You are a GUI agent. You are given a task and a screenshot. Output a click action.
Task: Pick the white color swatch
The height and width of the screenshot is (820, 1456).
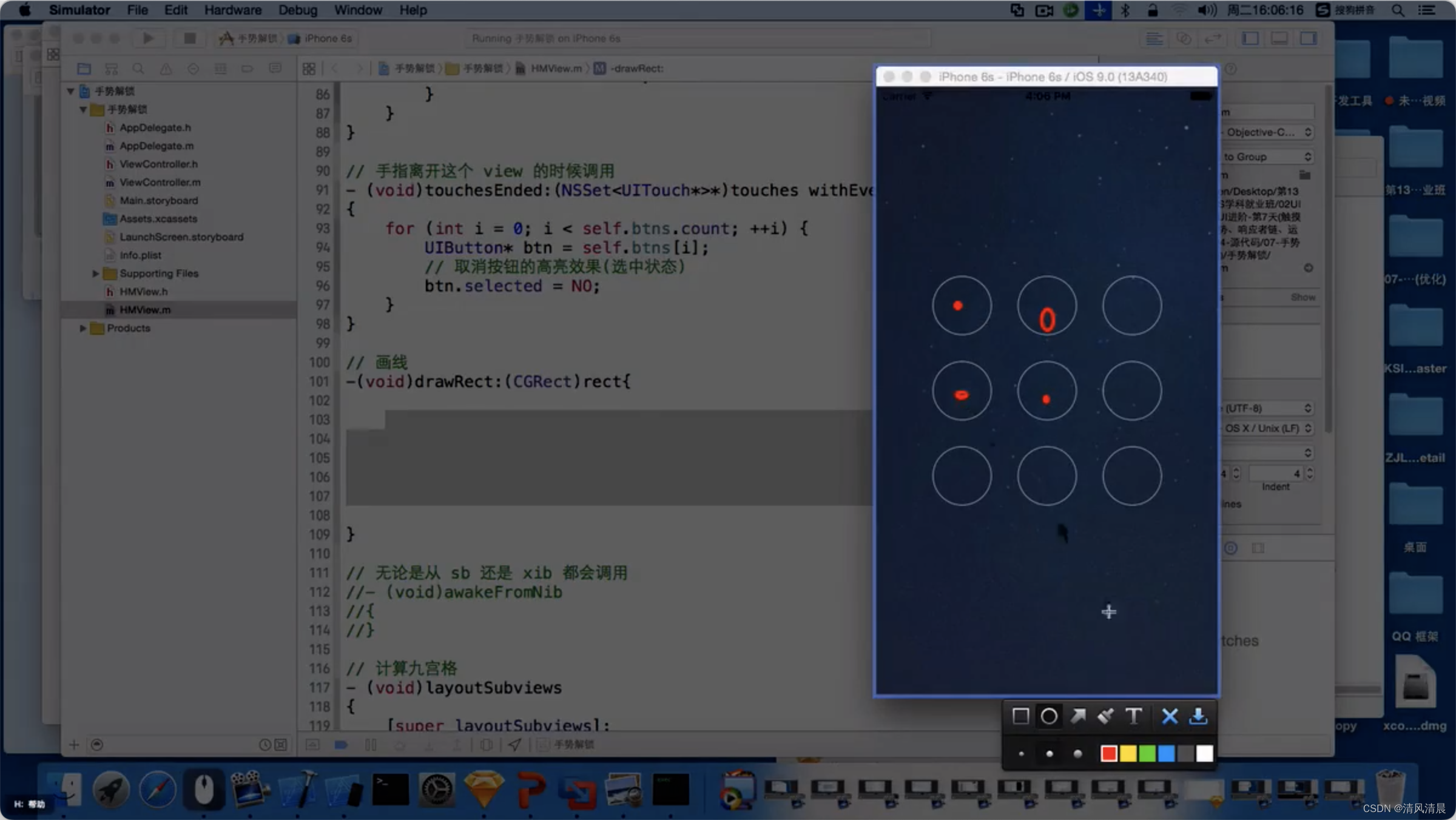point(1204,753)
